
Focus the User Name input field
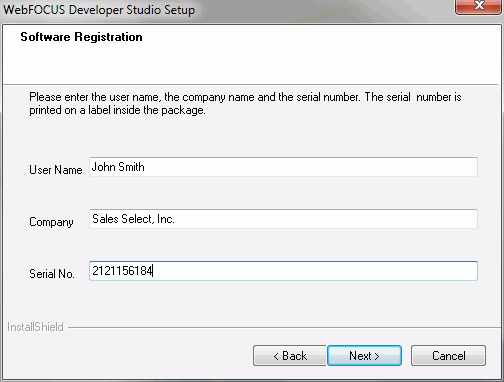click(x=283, y=167)
